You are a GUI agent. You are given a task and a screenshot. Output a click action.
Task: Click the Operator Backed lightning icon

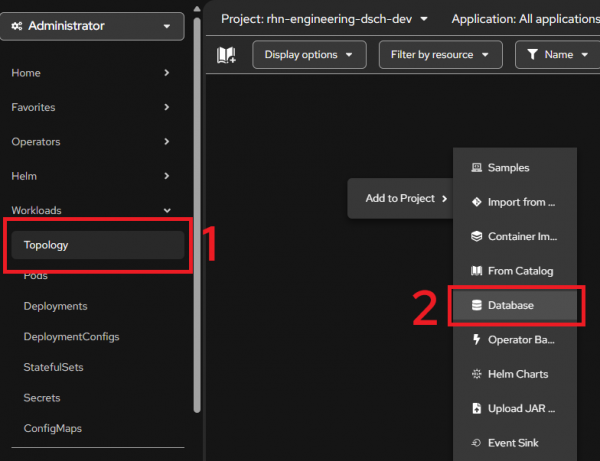pos(476,340)
